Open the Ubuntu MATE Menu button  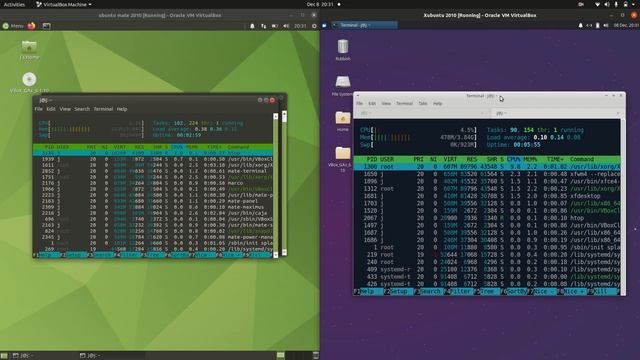[13, 26]
